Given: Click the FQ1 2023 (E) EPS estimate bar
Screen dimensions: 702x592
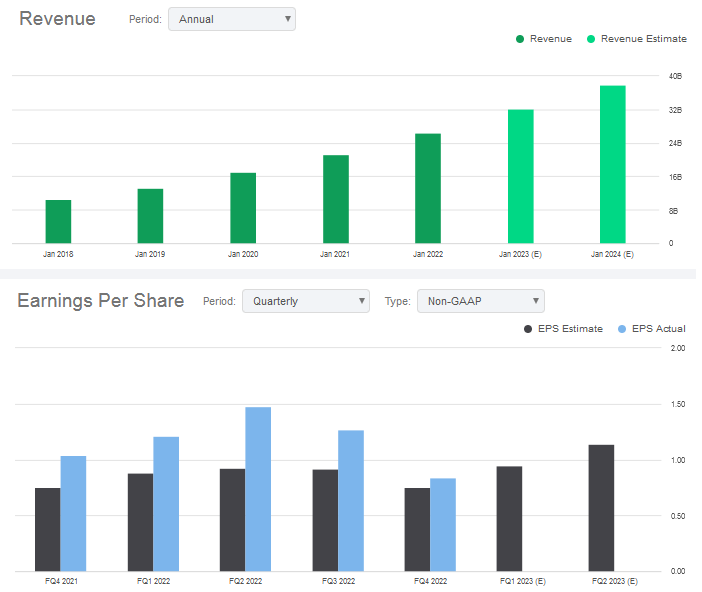Looking at the screenshot, I should click(x=509, y=519).
